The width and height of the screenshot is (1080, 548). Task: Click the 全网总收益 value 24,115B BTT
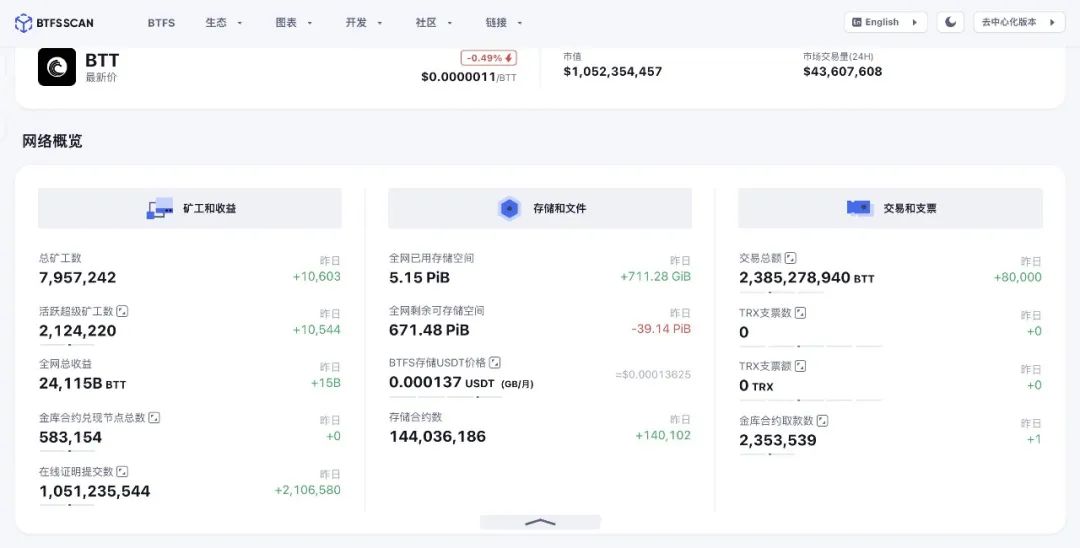coord(83,383)
